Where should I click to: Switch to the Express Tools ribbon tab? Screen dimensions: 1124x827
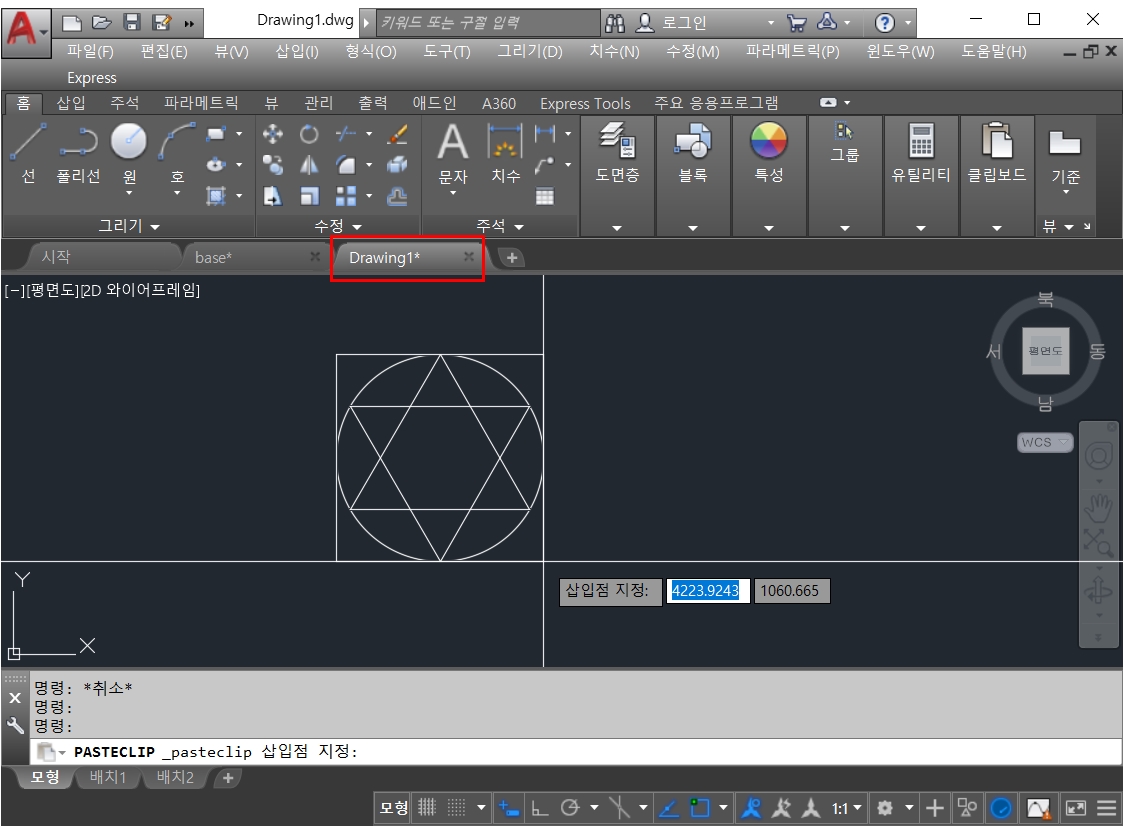point(585,103)
